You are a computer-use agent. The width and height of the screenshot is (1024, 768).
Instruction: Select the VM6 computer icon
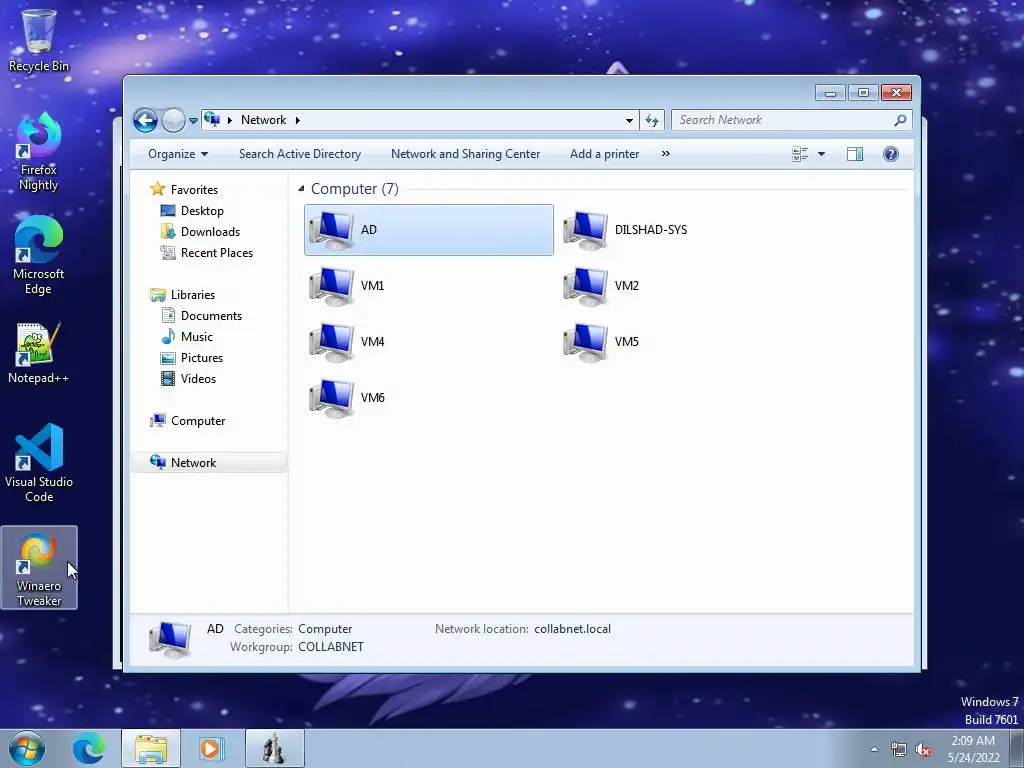pyautogui.click(x=332, y=398)
